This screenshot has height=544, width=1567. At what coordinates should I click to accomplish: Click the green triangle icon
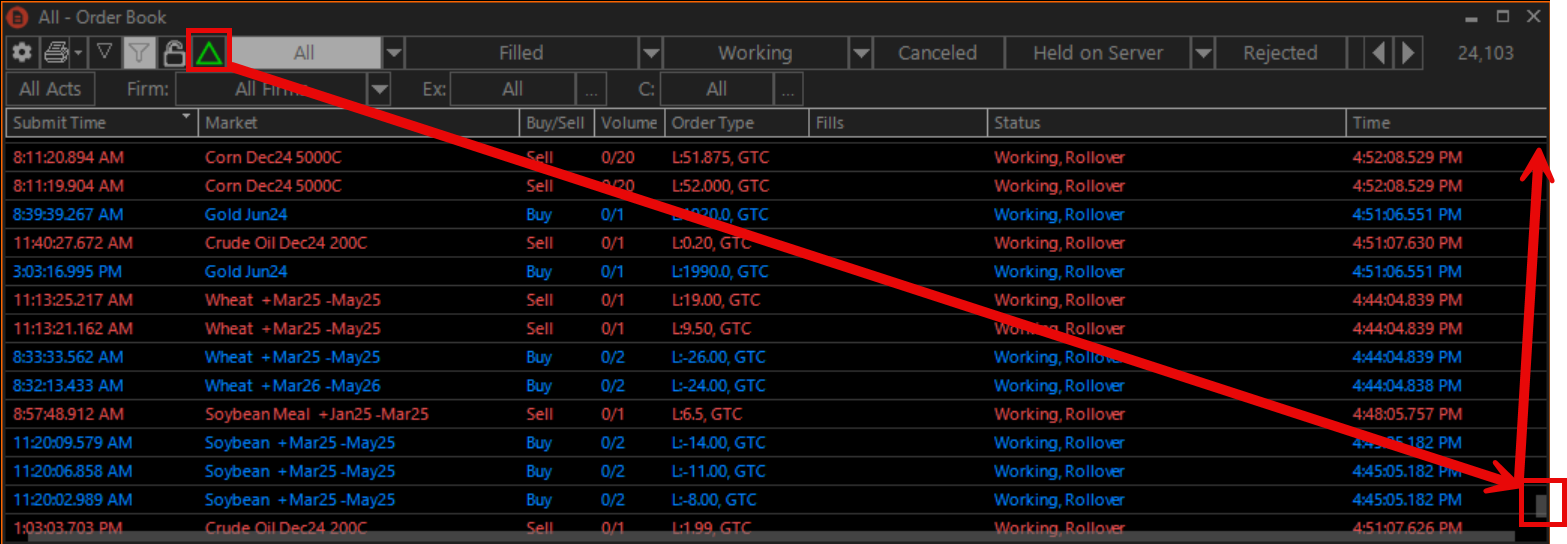(x=210, y=52)
